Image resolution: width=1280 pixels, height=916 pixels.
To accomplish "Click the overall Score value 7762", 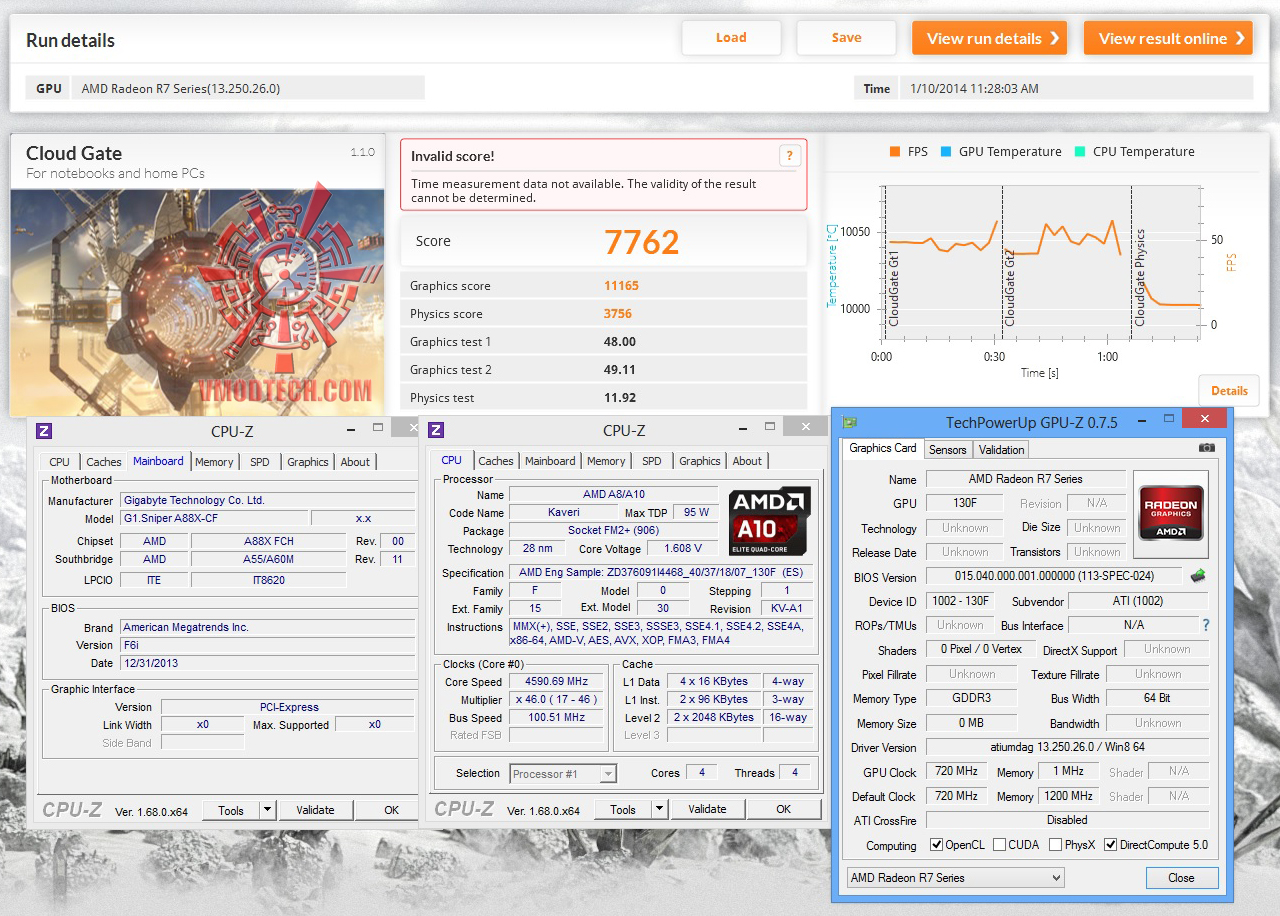I will [642, 242].
